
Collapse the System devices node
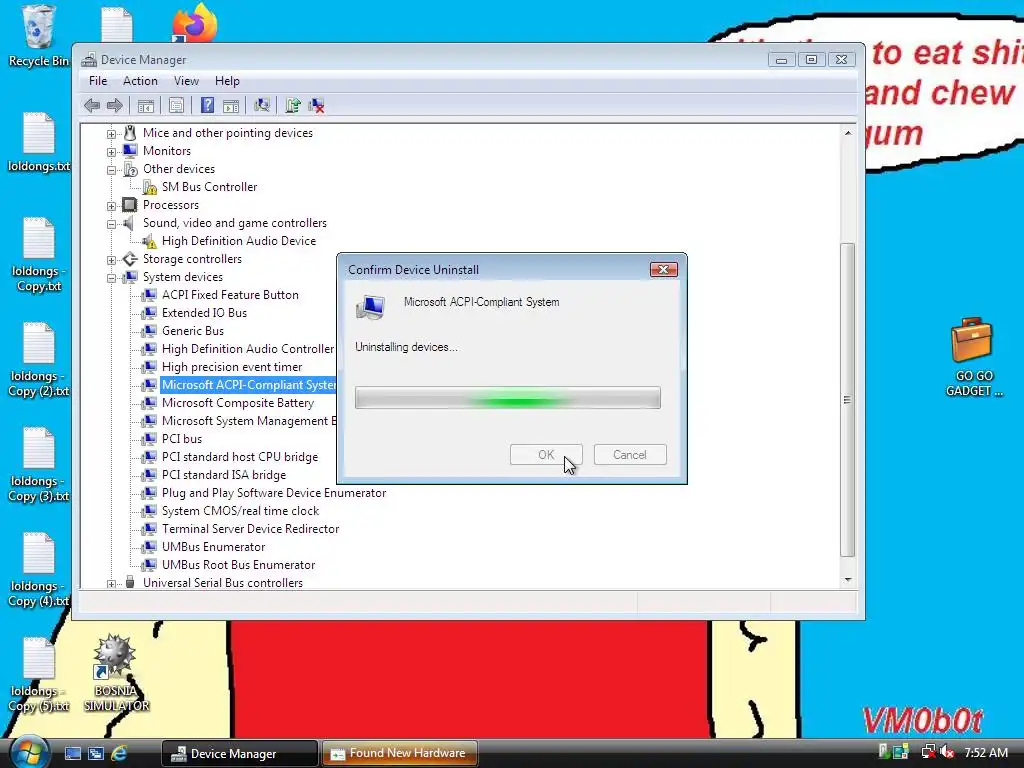(112, 278)
